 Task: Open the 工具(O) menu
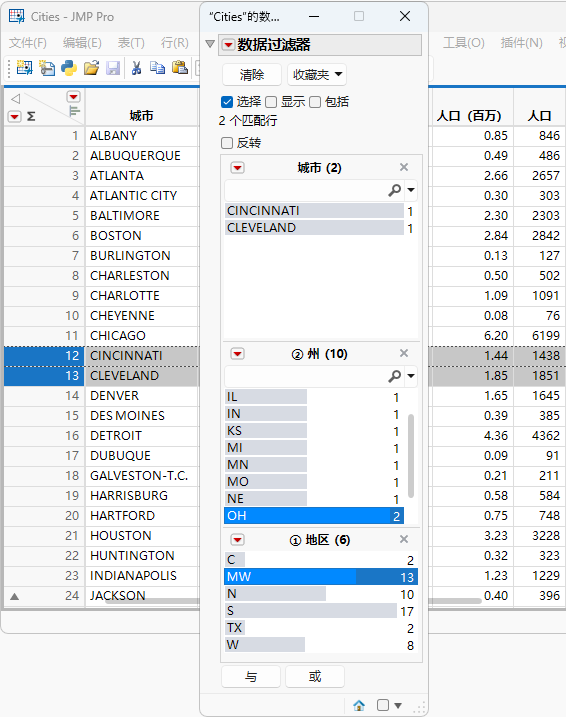pyautogui.click(x=464, y=43)
